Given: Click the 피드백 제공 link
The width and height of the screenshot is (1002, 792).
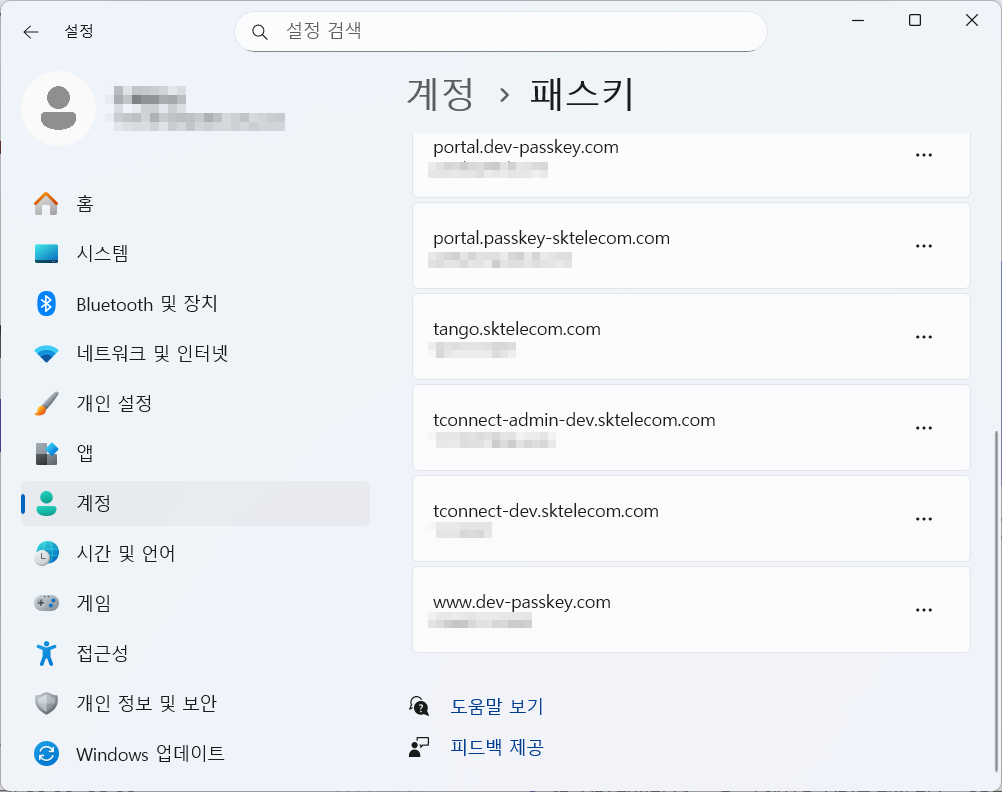Looking at the screenshot, I should pyautogui.click(x=497, y=747).
